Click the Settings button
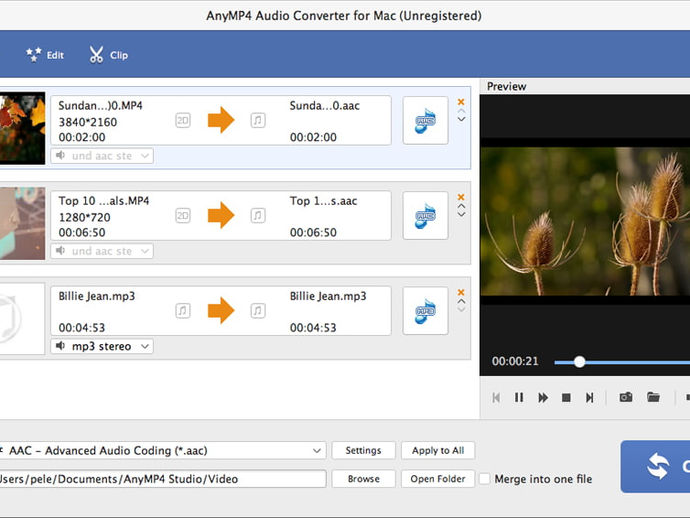The height and width of the screenshot is (518, 690). coord(363,451)
